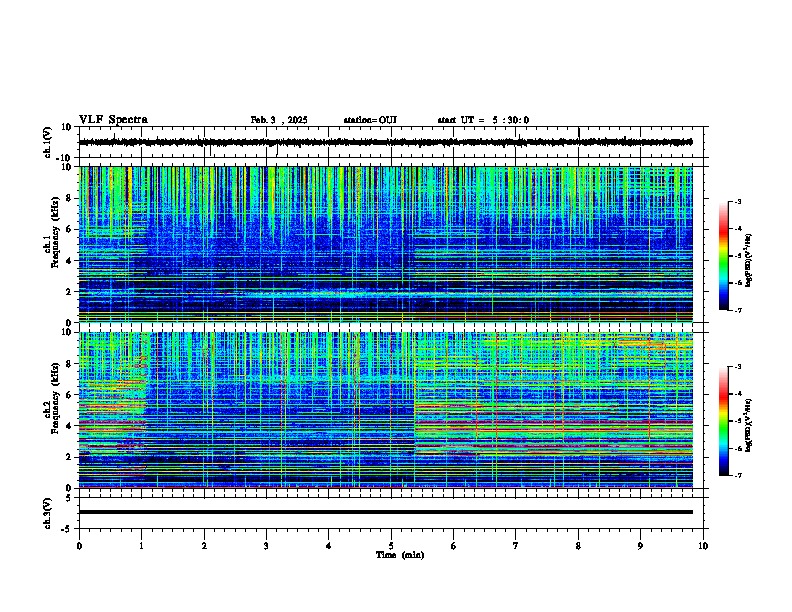Click the "Time (min)" axis label
This screenshot has width=792, height=612.
(400, 555)
